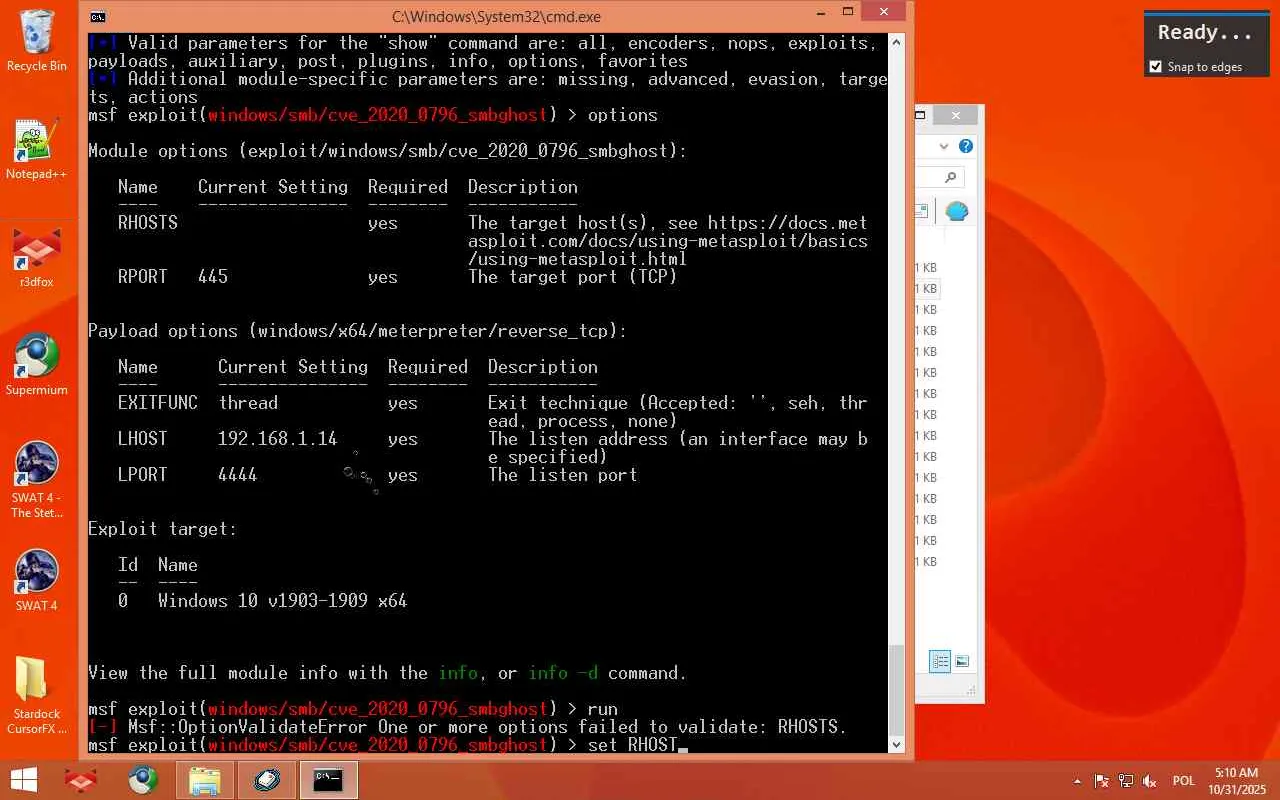The height and width of the screenshot is (800, 1280).
Task: Select the SWAT 4 - The Stet... desktop shortcut
Action: pyautogui.click(x=37, y=481)
